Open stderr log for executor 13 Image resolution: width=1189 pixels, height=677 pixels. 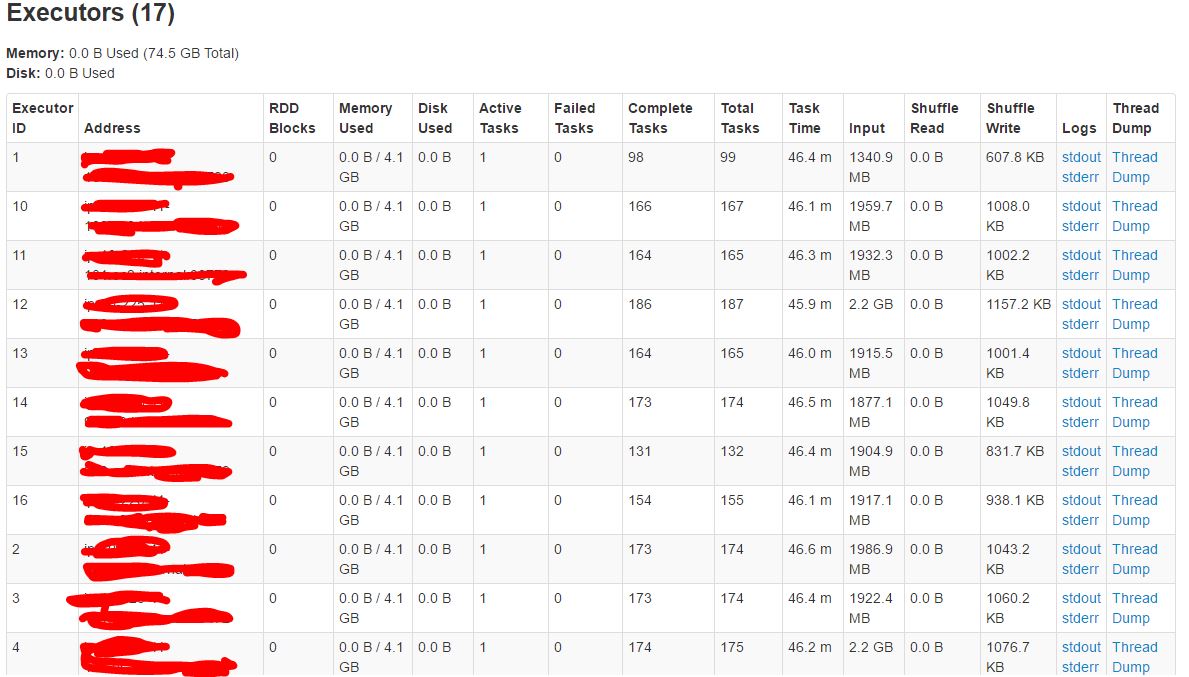pyautogui.click(x=1080, y=373)
